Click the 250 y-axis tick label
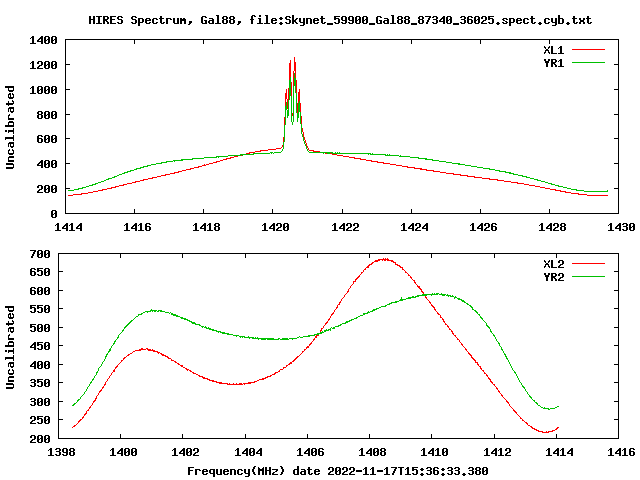640x480 pixels. click(x=40, y=420)
